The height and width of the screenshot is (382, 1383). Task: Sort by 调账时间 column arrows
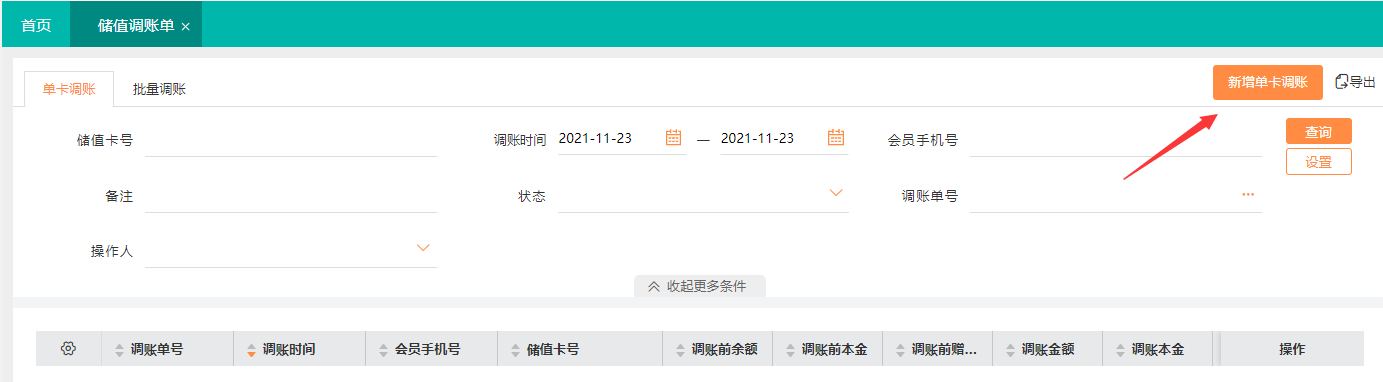click(x=252, y=350)
